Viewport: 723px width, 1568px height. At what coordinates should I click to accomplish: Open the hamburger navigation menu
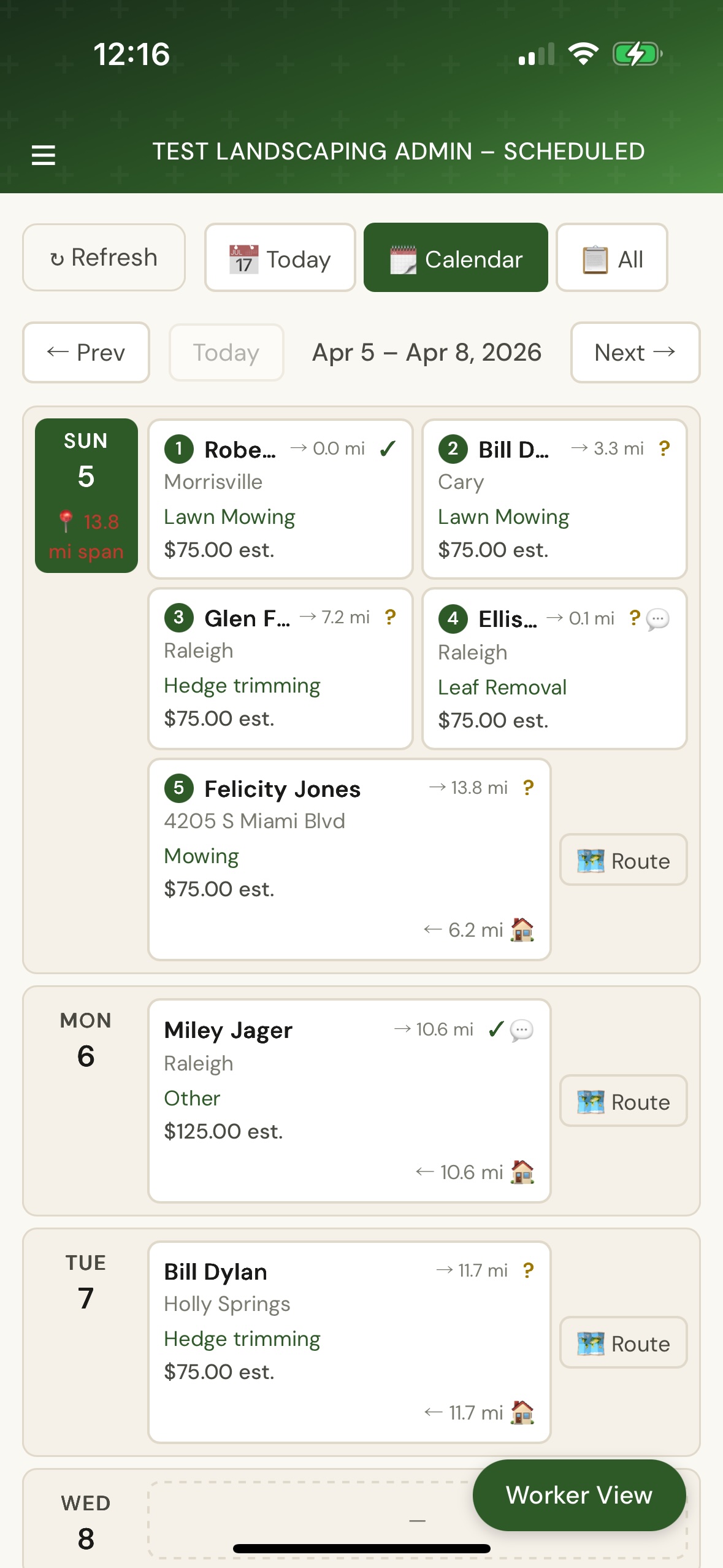coord(43,154)
